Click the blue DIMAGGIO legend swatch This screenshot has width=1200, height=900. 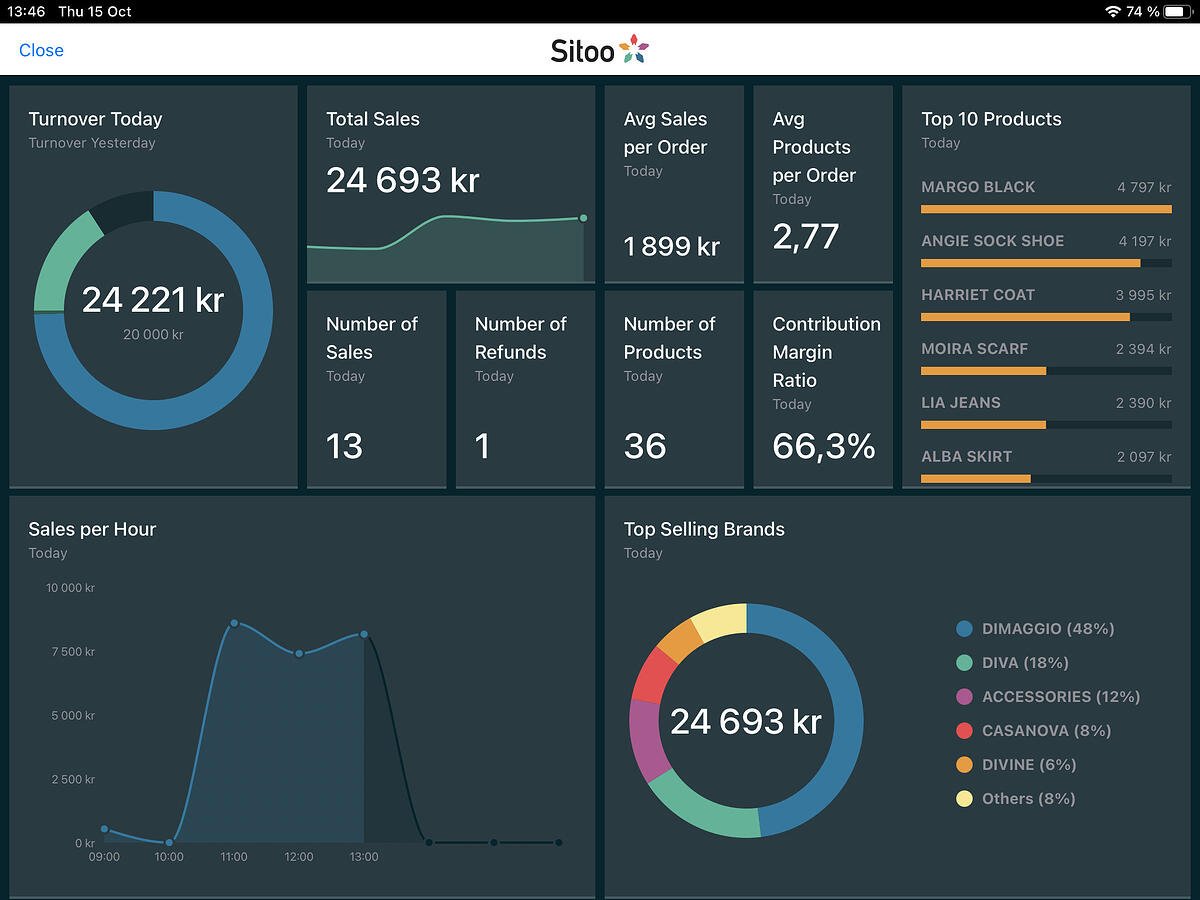pyautogui.click(x=964, y=629)
